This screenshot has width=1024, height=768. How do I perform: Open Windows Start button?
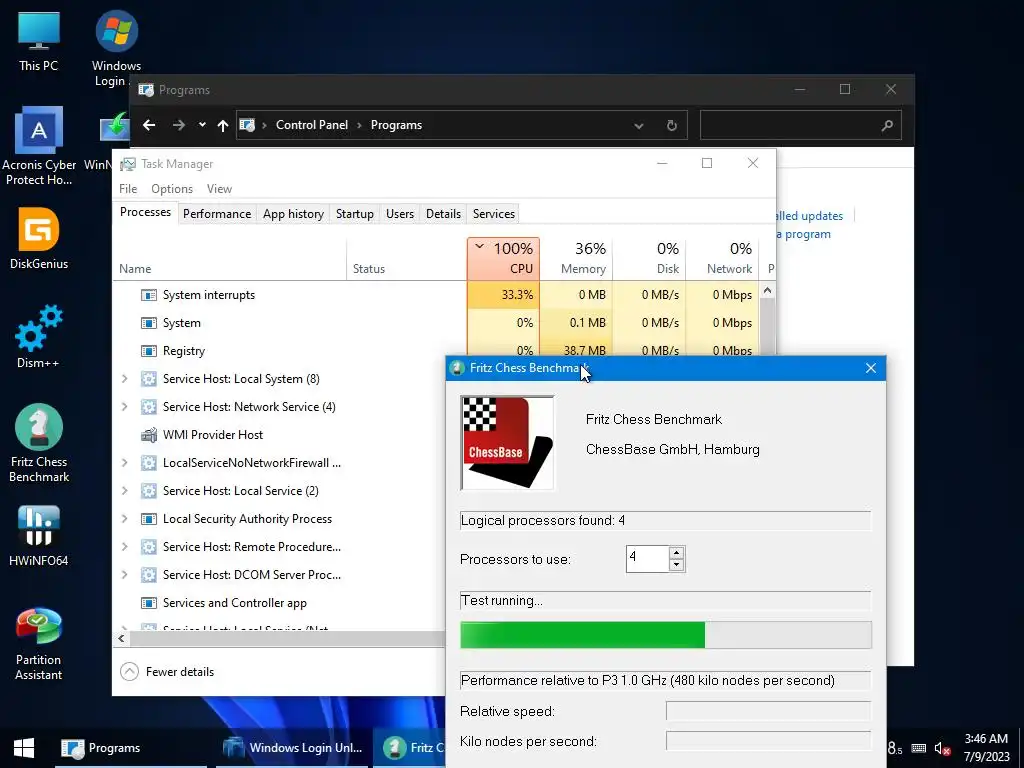click(x=24, y=748)
